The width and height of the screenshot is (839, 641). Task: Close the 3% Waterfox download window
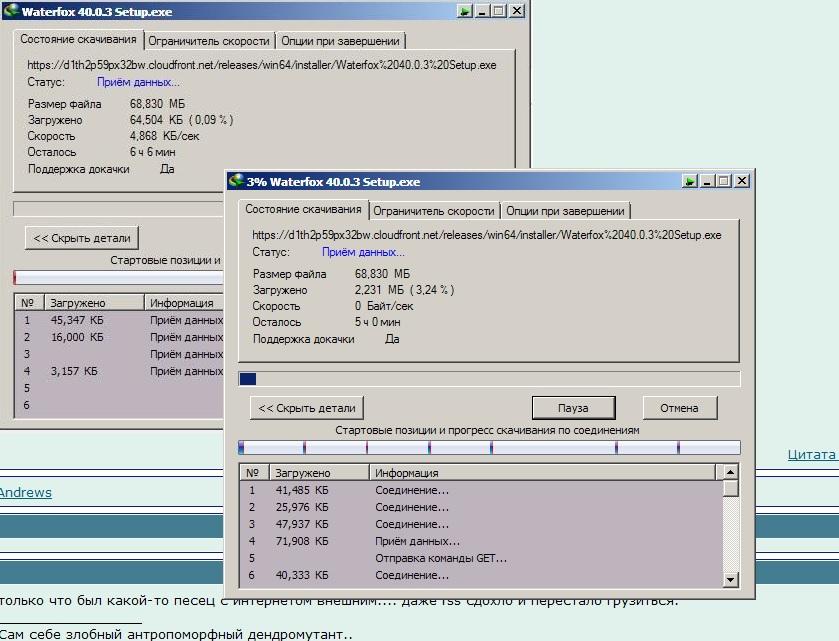(742, 181)
